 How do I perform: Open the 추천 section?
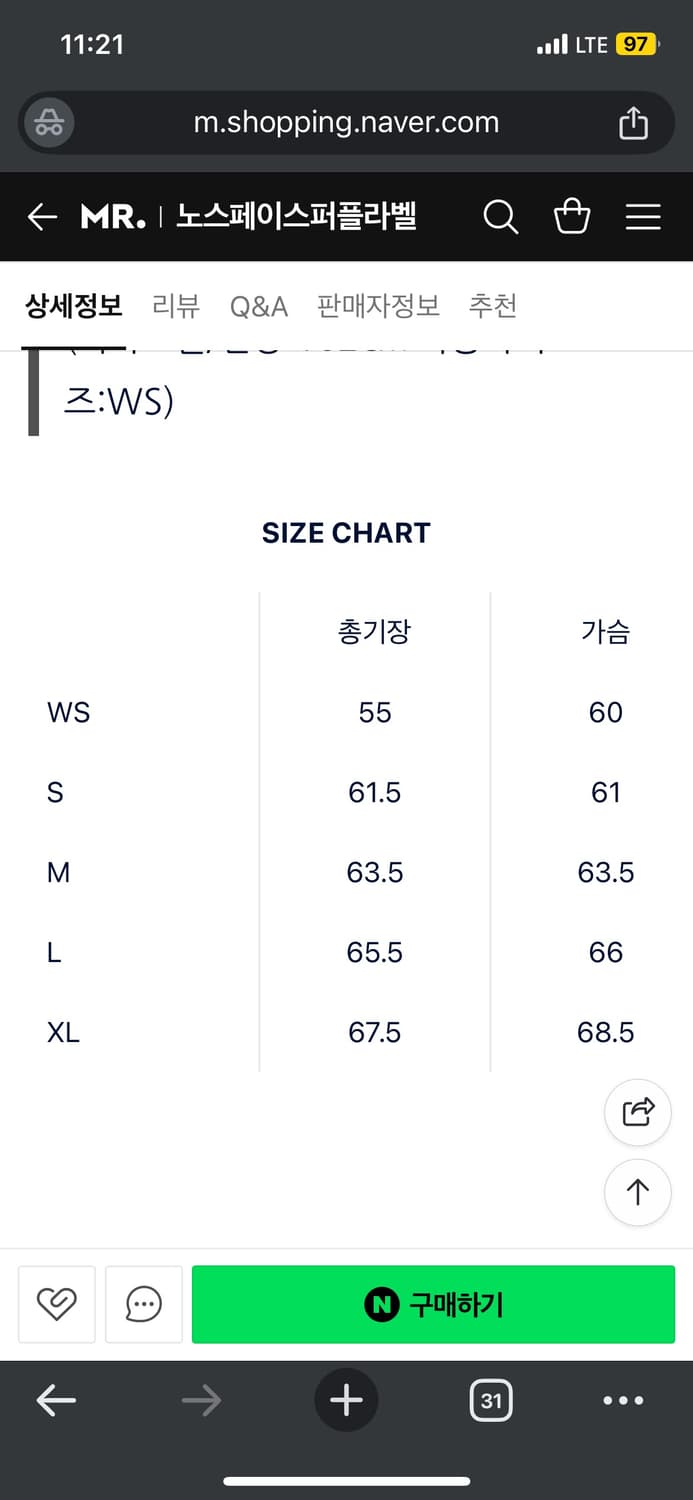(492, 306)
